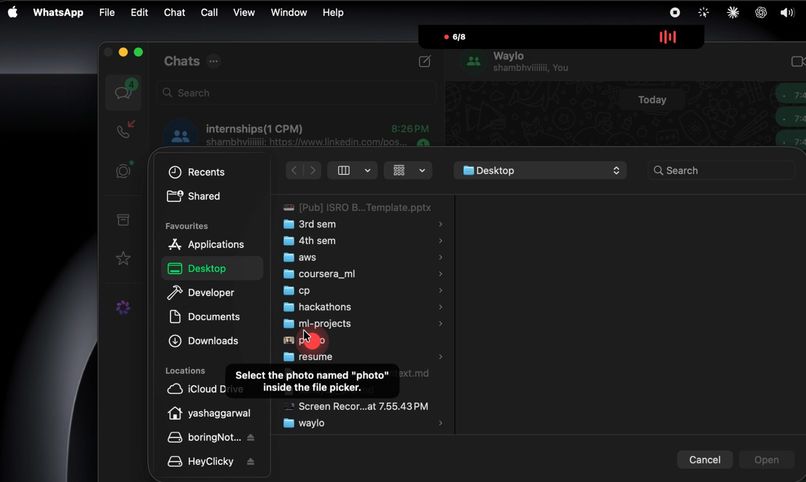Open the grouping options dropdown chevron

422,171
